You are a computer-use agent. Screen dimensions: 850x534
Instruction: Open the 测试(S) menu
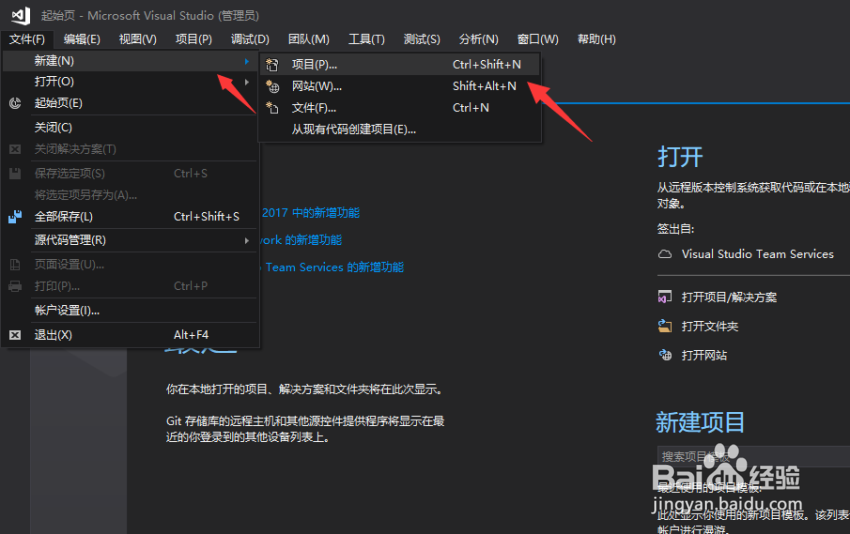[422, 39]
